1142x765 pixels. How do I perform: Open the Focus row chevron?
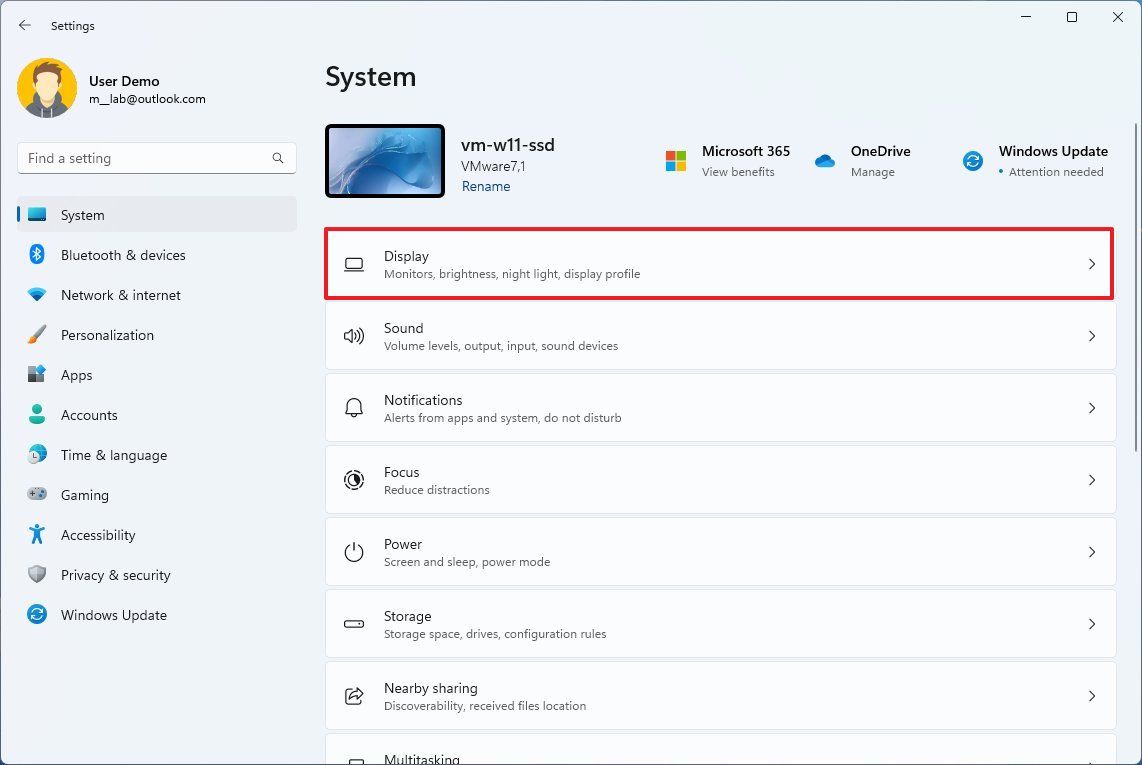(1091, 480)
